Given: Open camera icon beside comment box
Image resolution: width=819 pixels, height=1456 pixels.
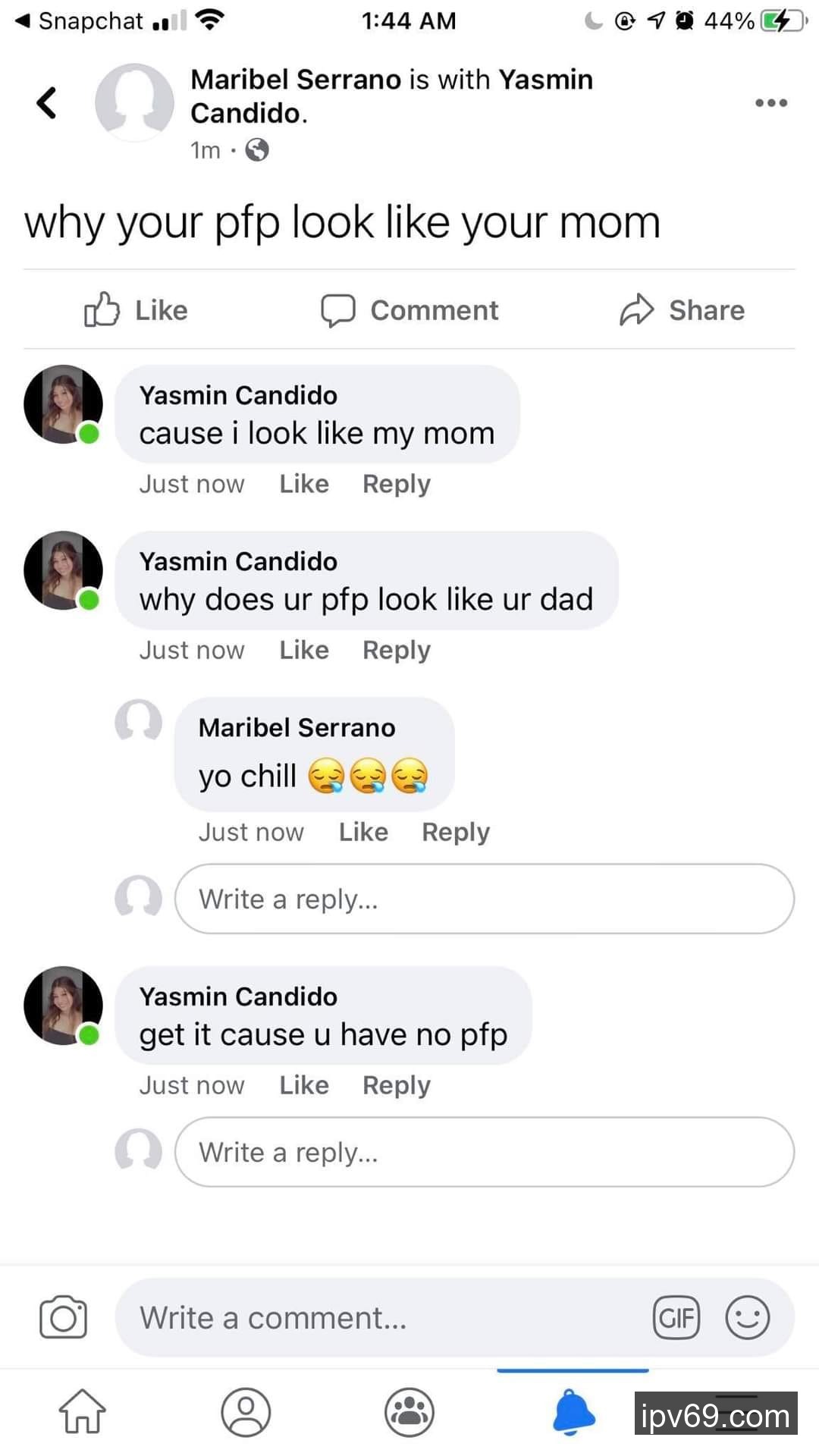Looking at the screenshot, I should pos(63,1317).
